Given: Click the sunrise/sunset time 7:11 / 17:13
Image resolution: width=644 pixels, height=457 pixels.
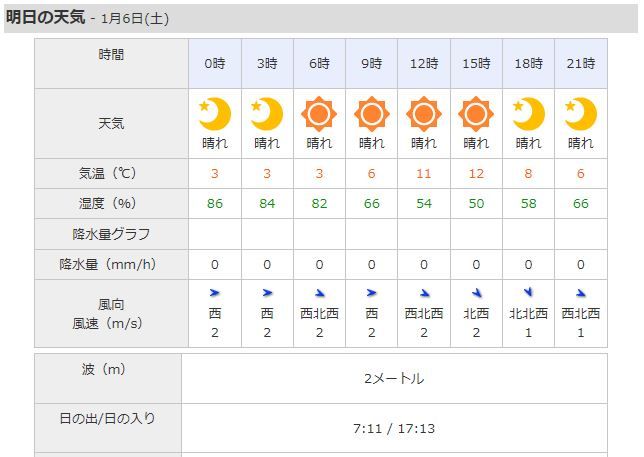Looking at the screenshot, I should [394, 429].
